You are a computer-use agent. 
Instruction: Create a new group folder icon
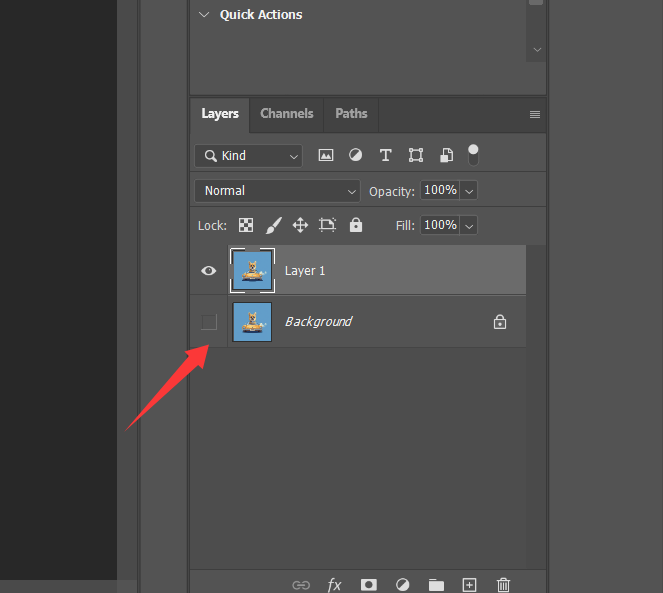[436, 585]
